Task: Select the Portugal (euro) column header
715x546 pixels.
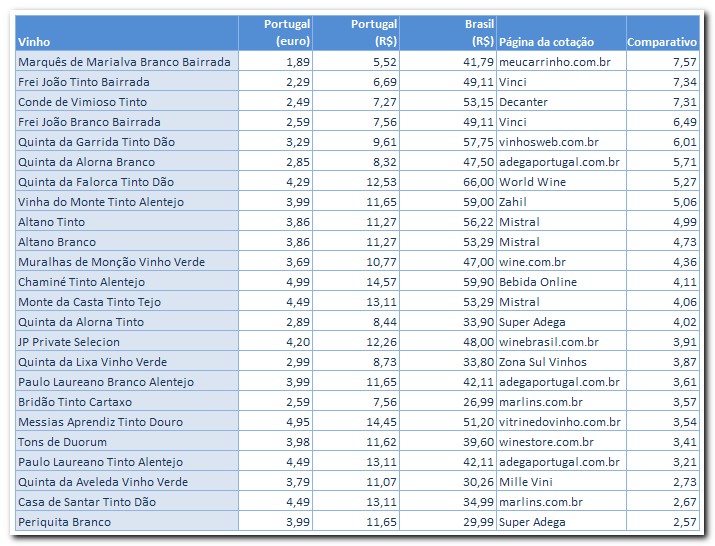Action: 275,33
